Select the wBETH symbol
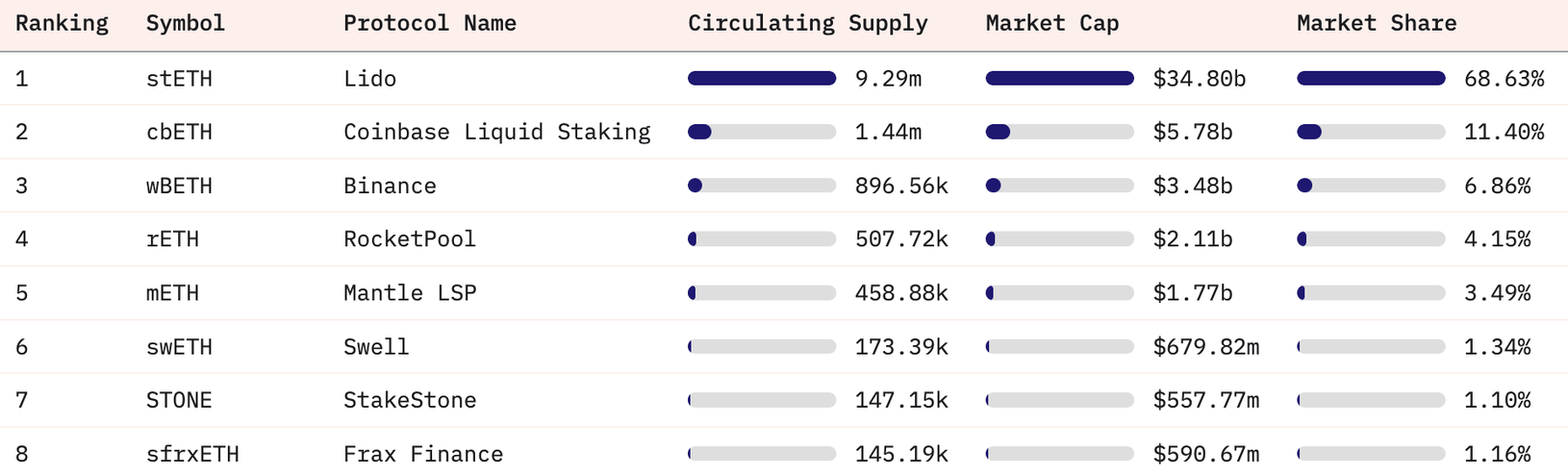1568x476 pixels. pyautogui.click(x=179, y=186)
